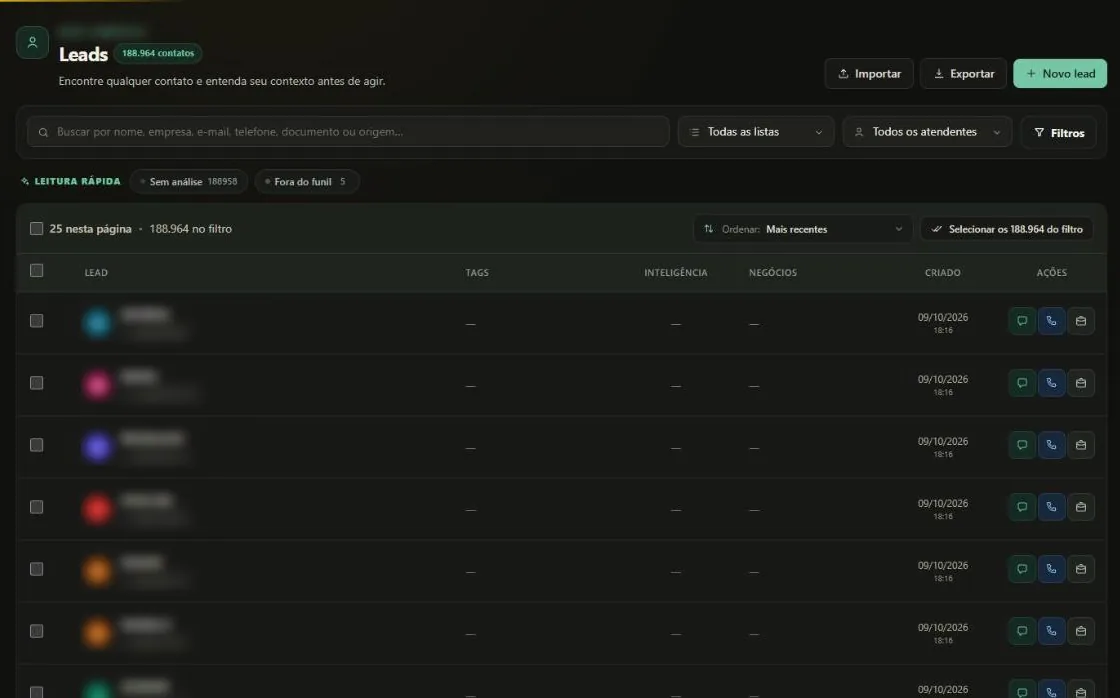
Task: Call the lead with the pink avatar
Action: coord(1051,383)
